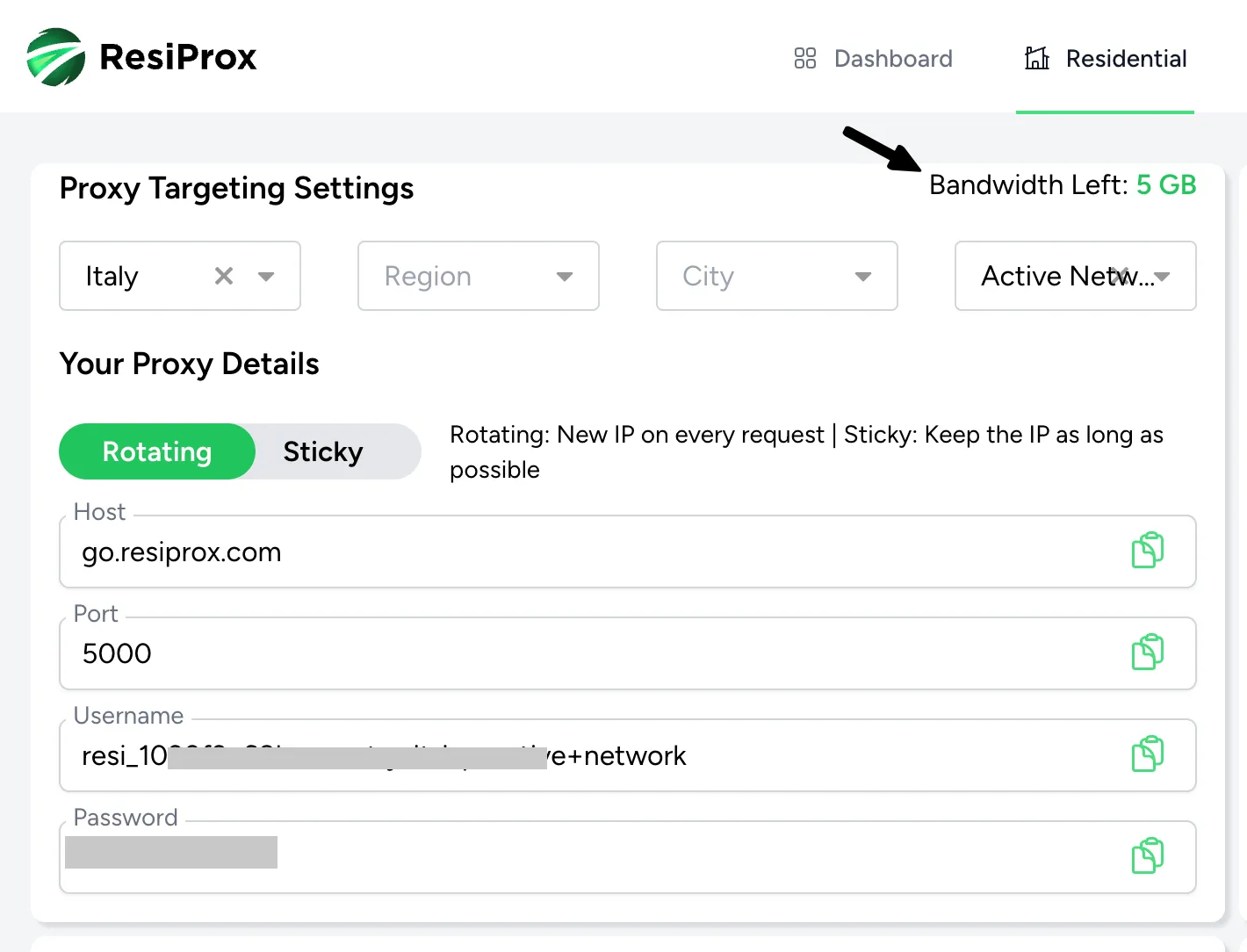Image resolution: width=1247 pixels, height=952 pixels.
Task: Copy the Port number
Action: point(1148,652)
